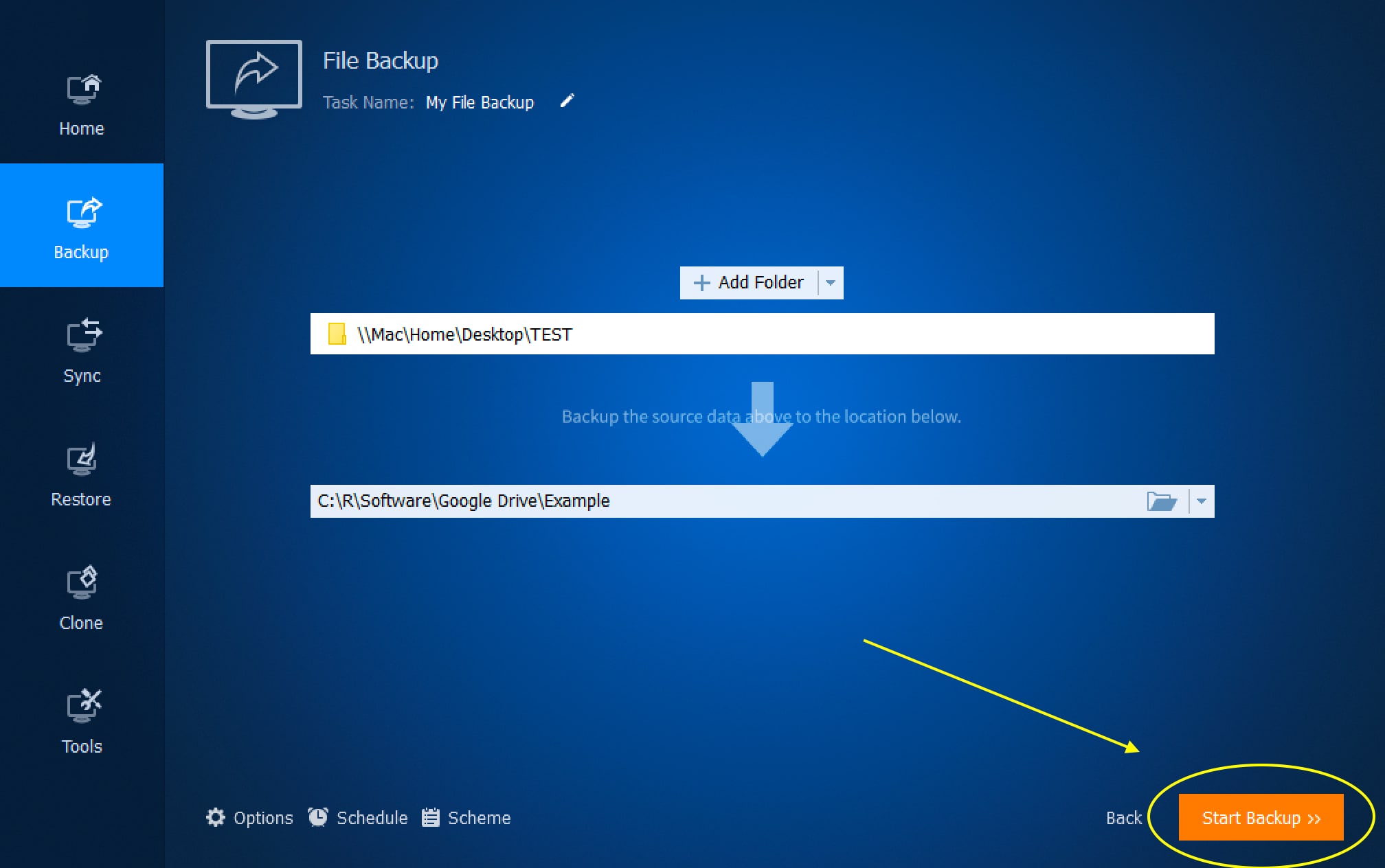Go Back to the previous screen
Viewport: 1385px width, 868px height.
(1123, 818)
